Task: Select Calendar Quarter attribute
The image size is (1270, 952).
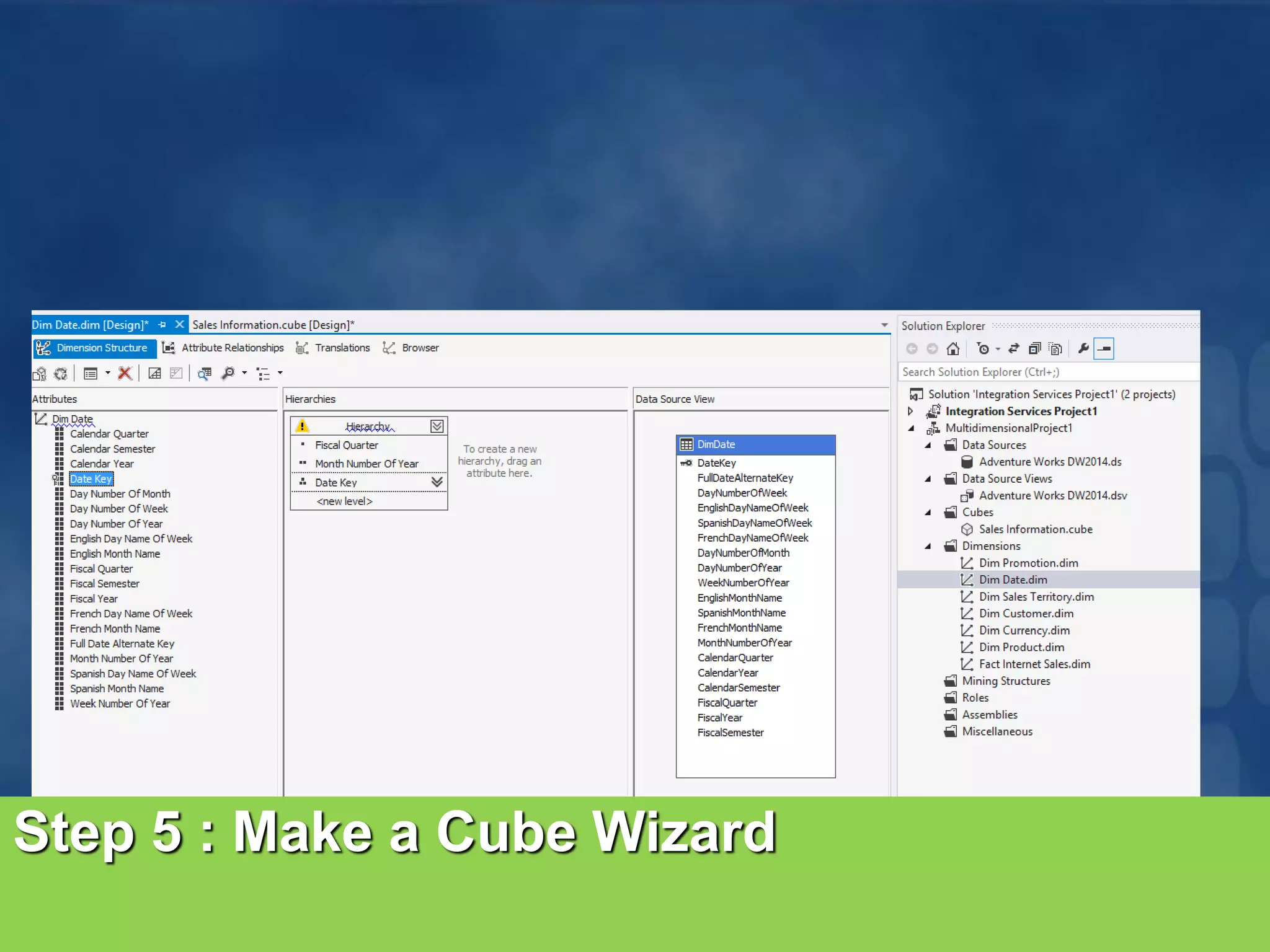Action: (x=109, y=434)
